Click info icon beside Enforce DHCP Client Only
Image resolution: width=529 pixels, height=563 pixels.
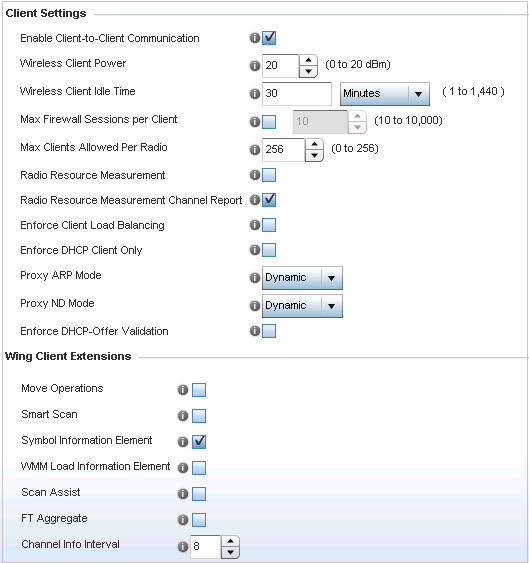tap(255, 250)
